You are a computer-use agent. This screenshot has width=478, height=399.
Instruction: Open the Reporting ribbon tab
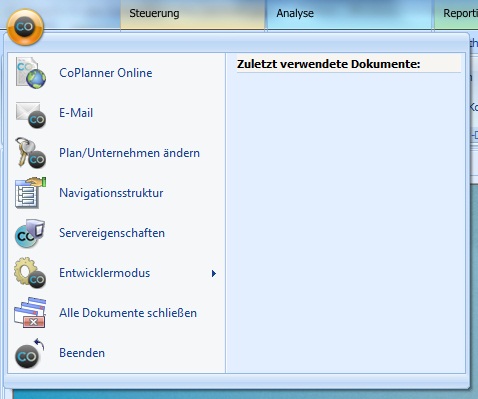coord(457,14)
